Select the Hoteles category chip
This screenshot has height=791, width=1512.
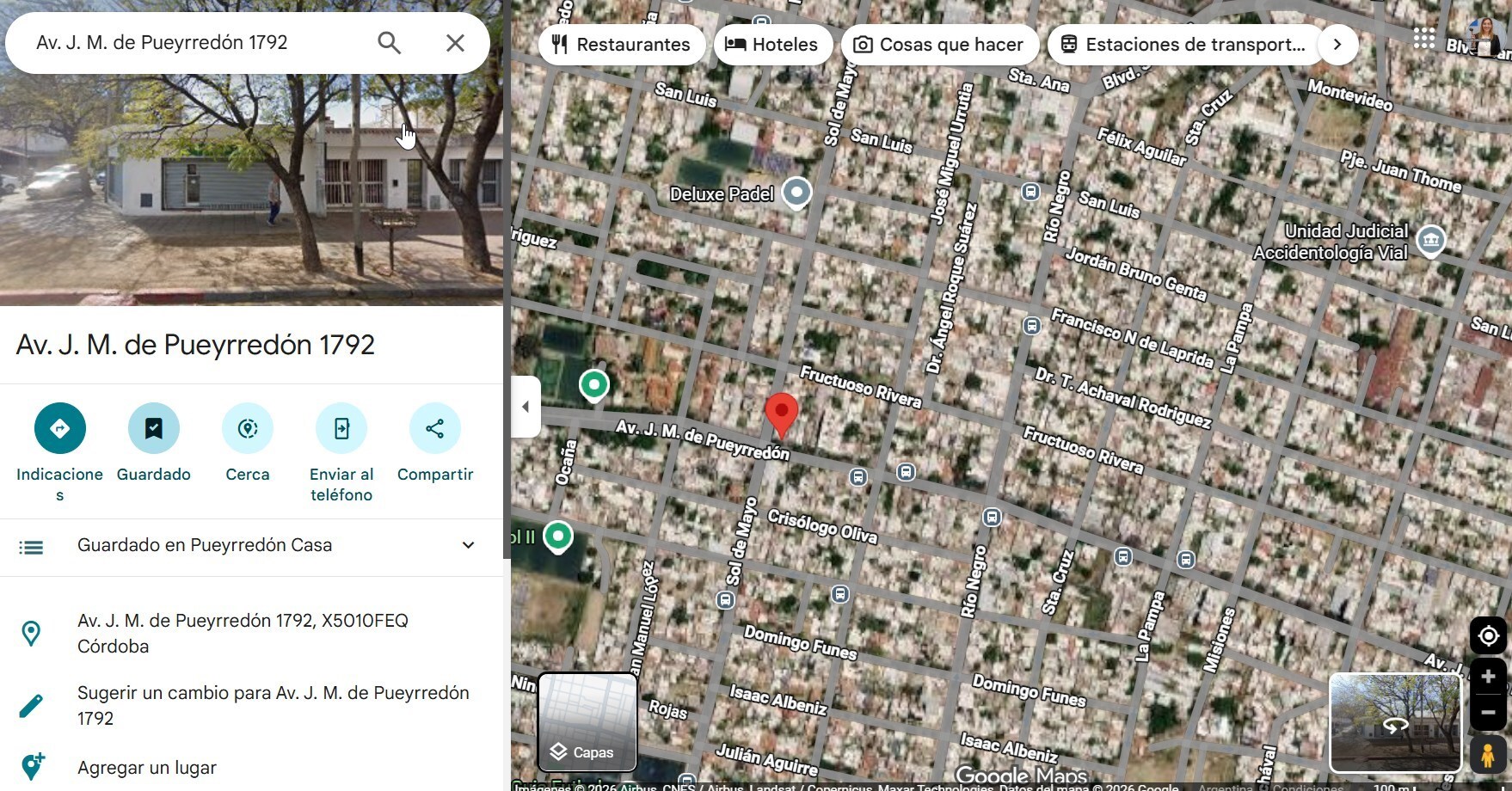point(773,45)
